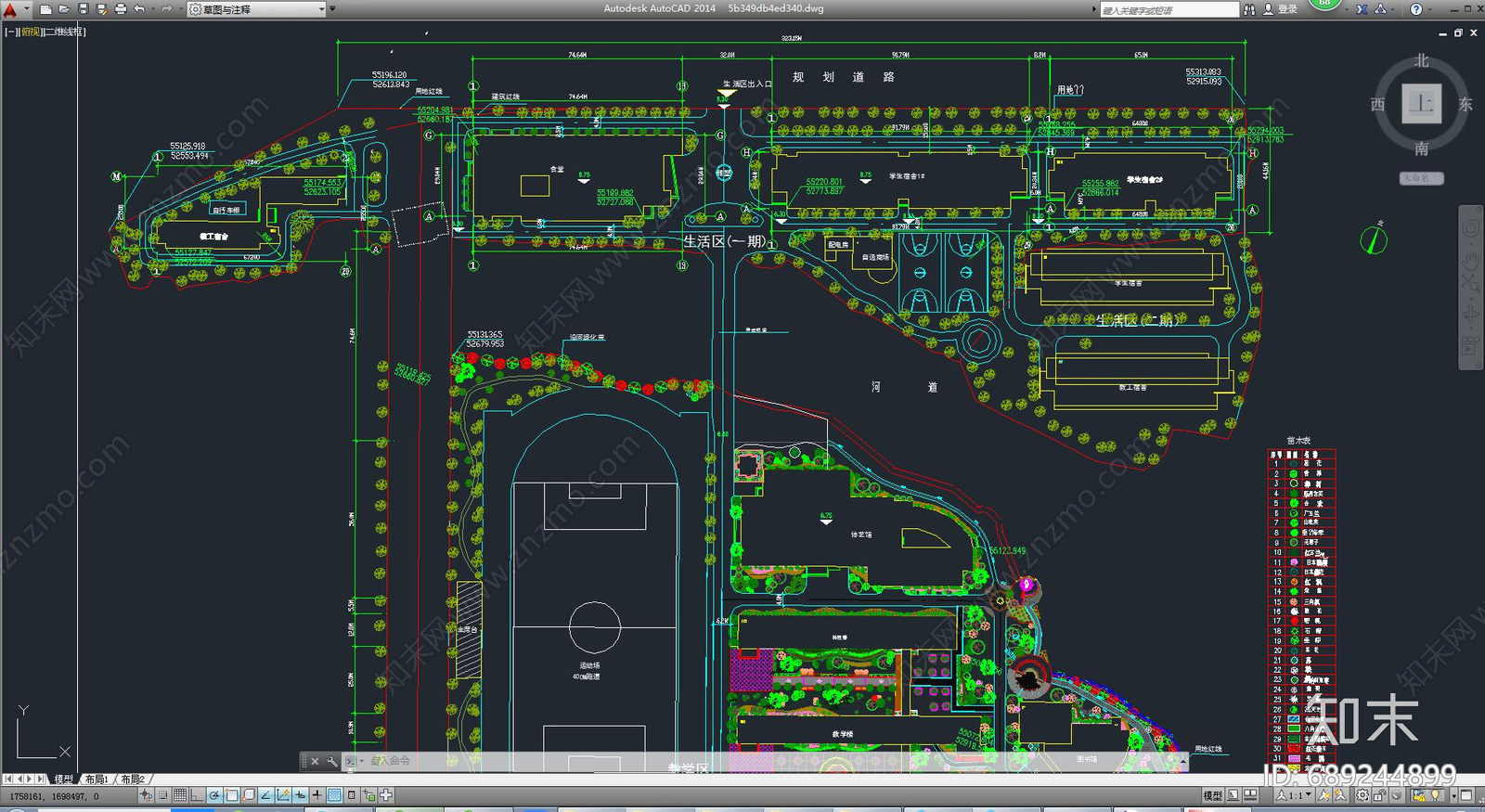The image size is (1485, 812).
Task: Click the orbit tool on navigation bar
Action: (1470, 314)
